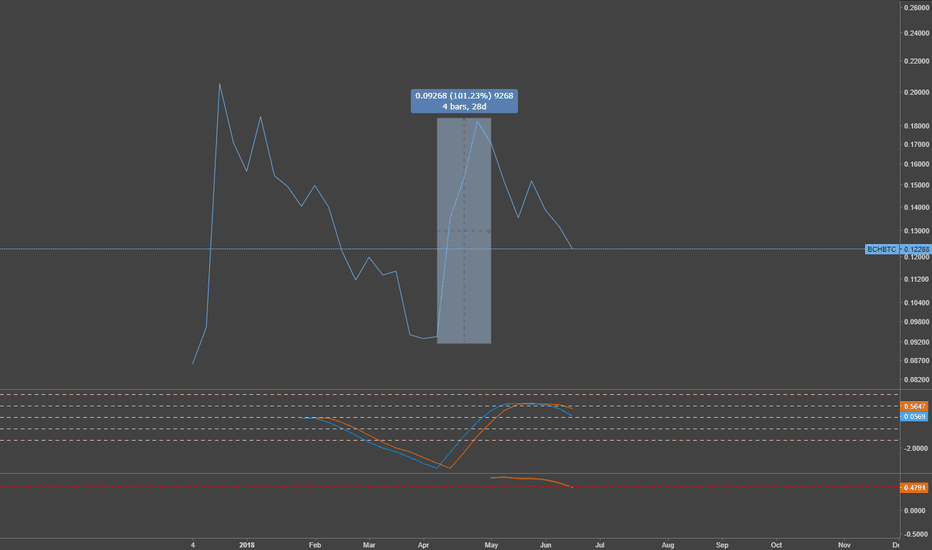Click the 0.12288 current price tag
The width and height of the screenshot is (932, 550).
(x=915, y=249)
